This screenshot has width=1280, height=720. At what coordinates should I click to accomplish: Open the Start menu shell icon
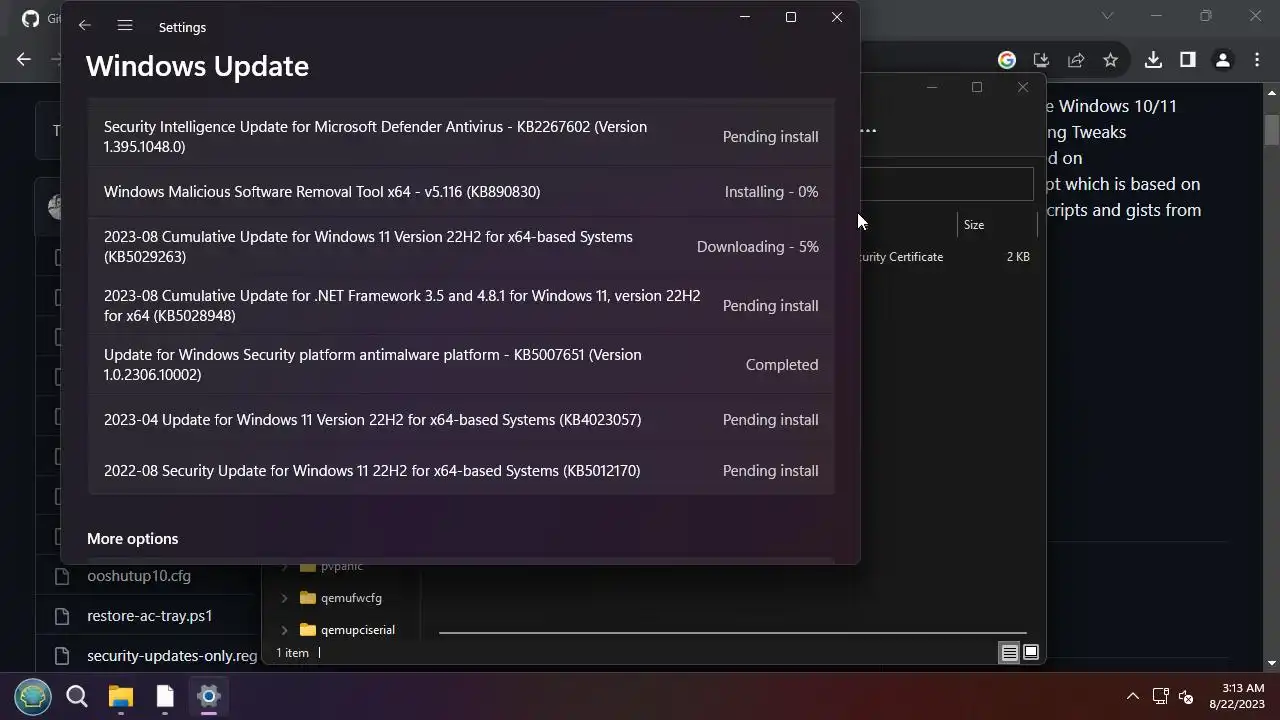[33, 696]
